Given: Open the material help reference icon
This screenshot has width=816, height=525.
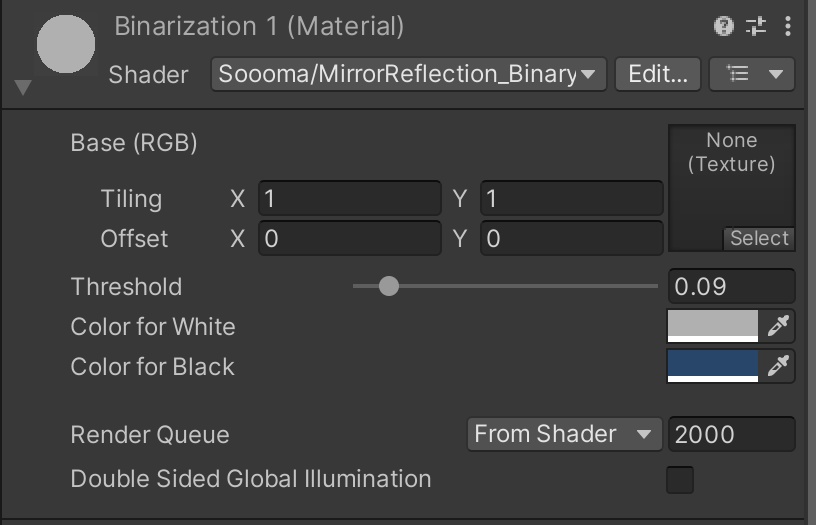Looking at the screenshot, I should [724, 26].
